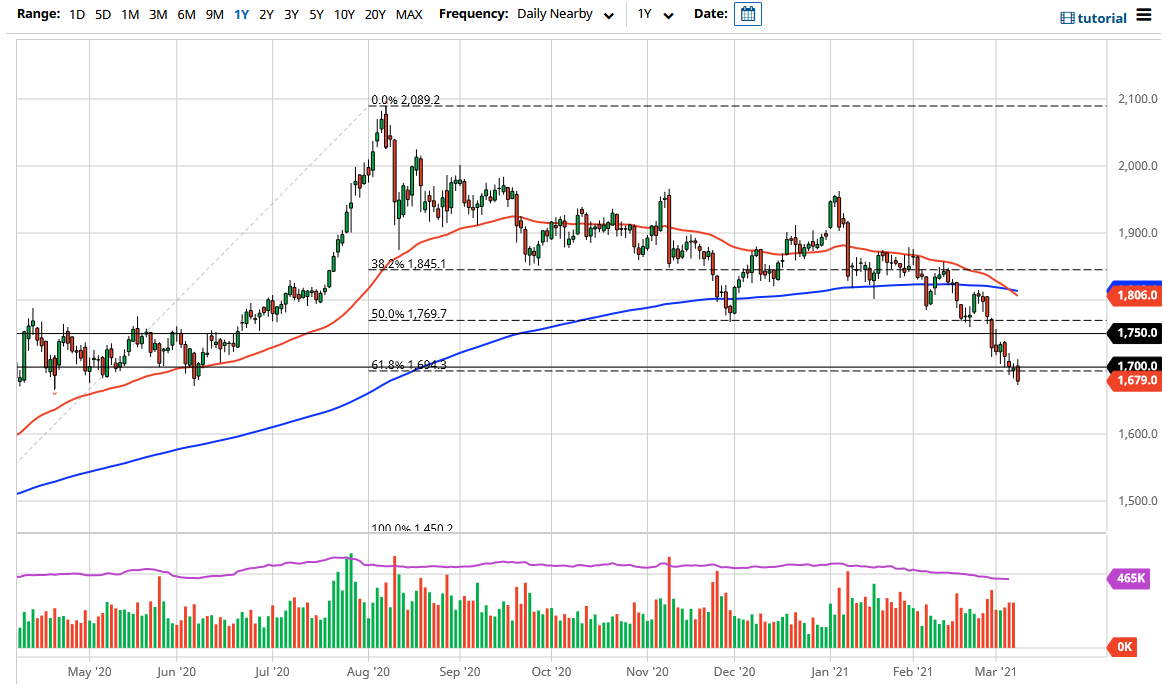This screenshot has width=1164, height=690.
Task: Click the 38.2% 1,845.1 Fibonacci label
Action: (408, 264)
